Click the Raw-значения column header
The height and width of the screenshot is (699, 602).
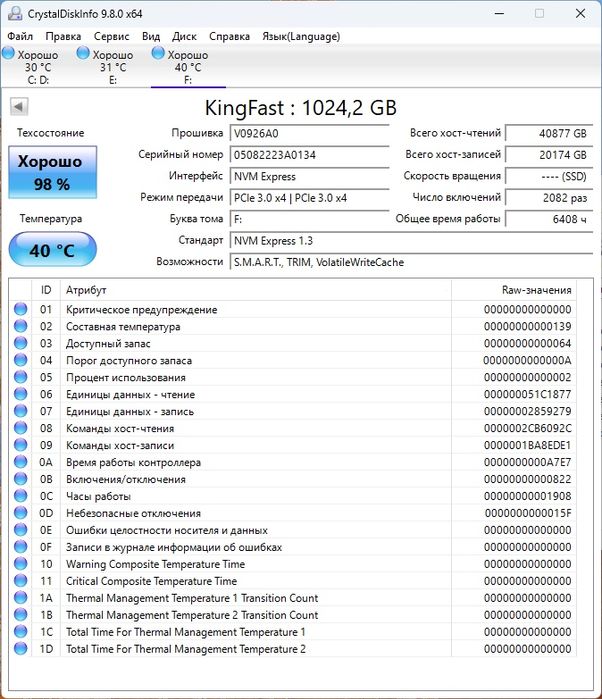514,290
